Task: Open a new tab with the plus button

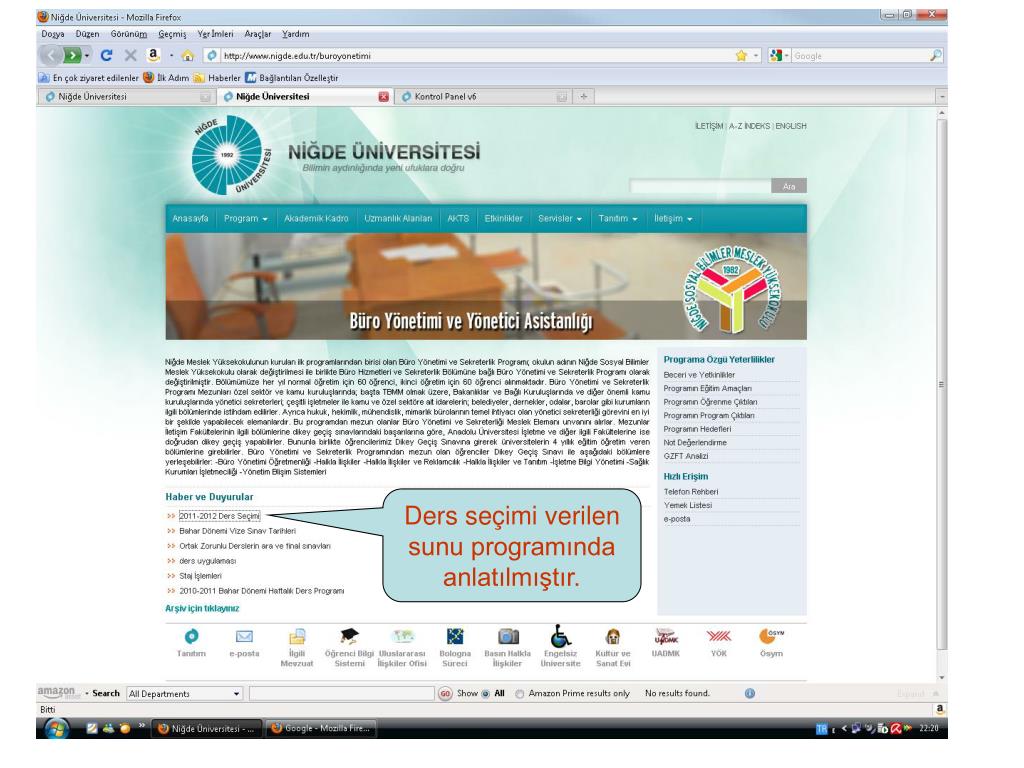Action: pyautogui.click(x=584, y=97)
